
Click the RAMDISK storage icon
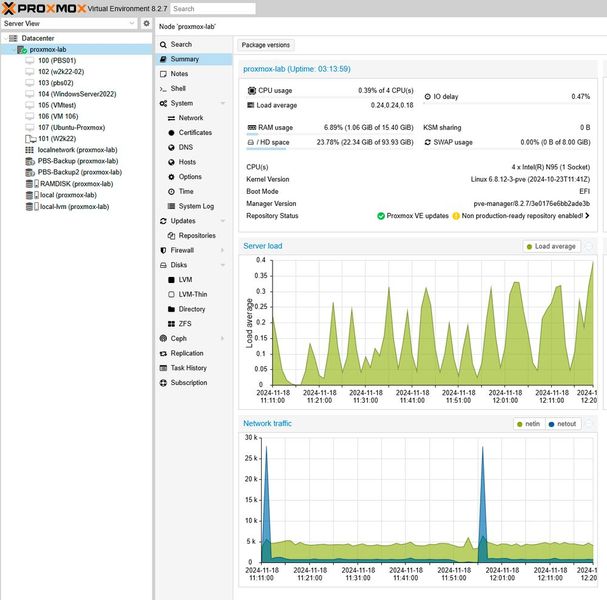(x=32, y=183)
